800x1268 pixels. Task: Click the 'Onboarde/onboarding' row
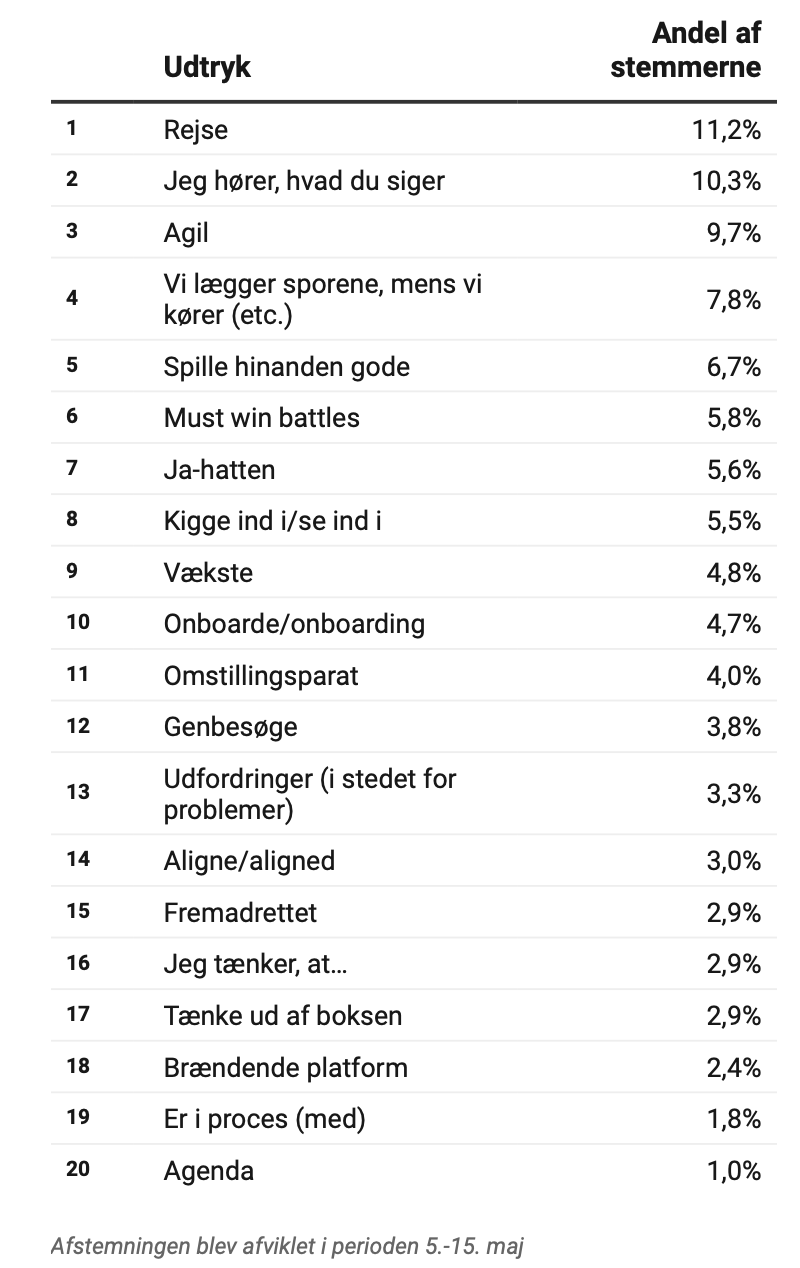pyautogui.click(x=294, y=624)
